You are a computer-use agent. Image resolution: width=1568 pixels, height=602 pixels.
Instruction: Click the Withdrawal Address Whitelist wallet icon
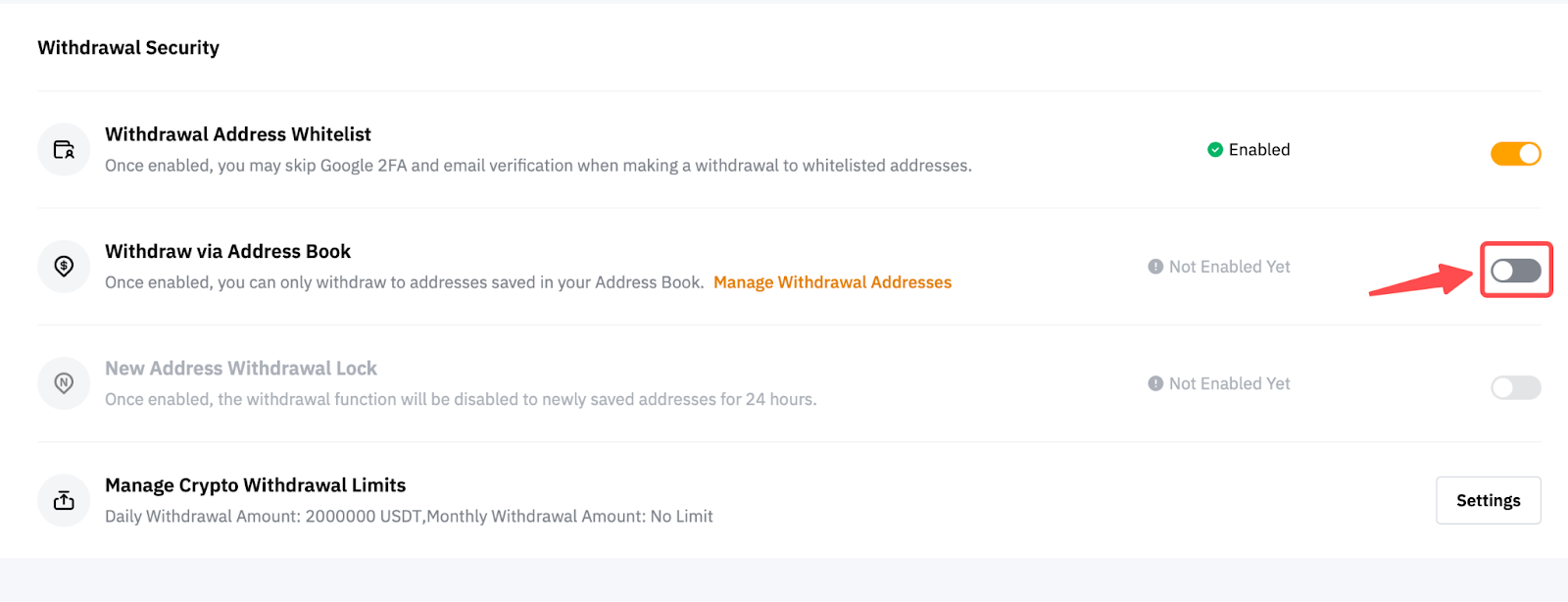(x=64, y=149)
